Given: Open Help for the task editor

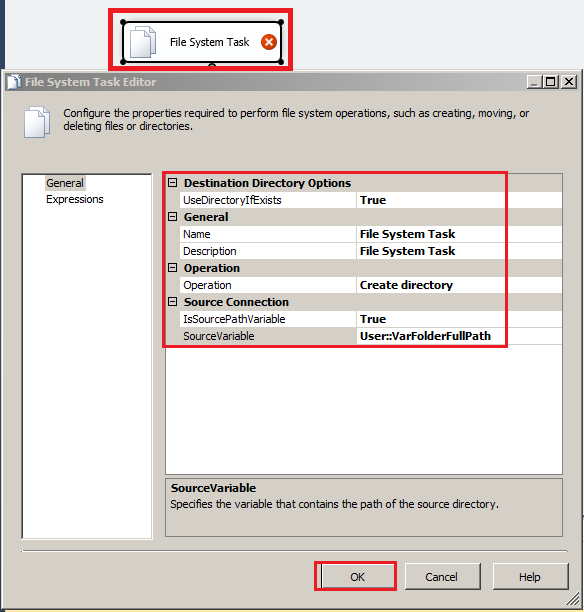Looking at the screenshot, I should point(530,577).
